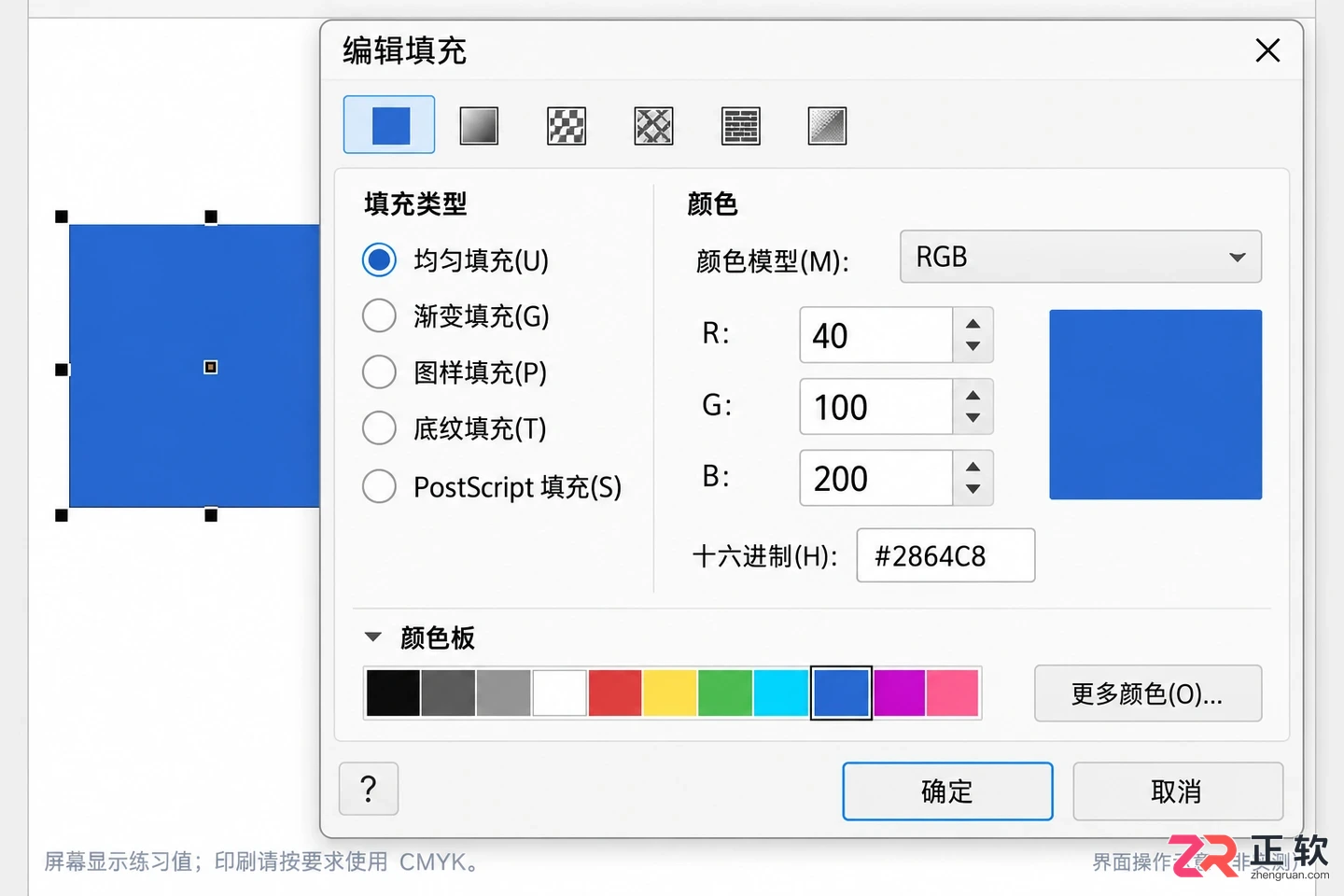Click the last grainy gradient fill icon
The height and width of the screenshot is (896, 1344).
(x=827, y=125)
